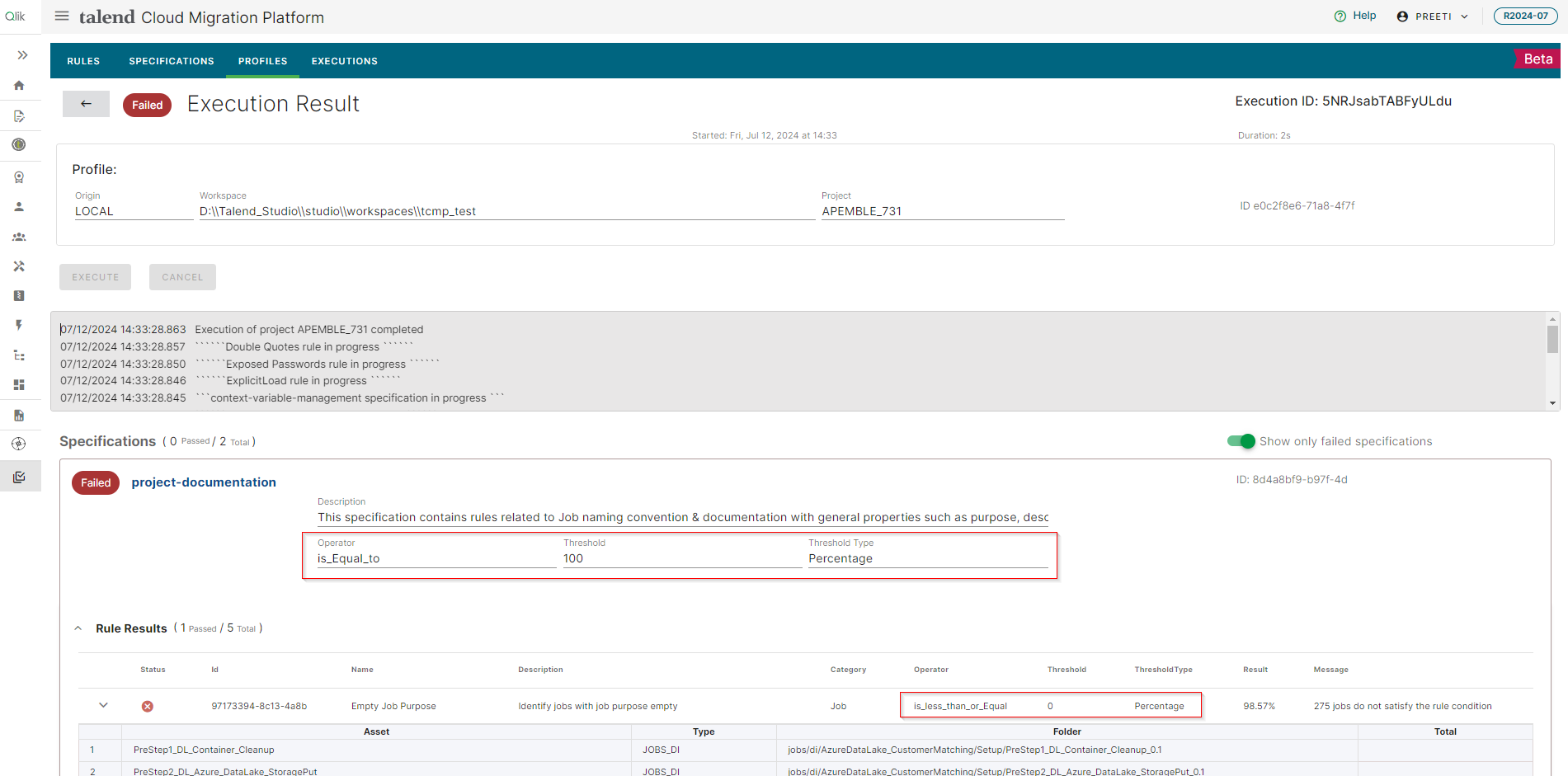Click the Operator field is_Equal_to
The width and height of the screenshot is (1568, 776).
click(436, 558)
